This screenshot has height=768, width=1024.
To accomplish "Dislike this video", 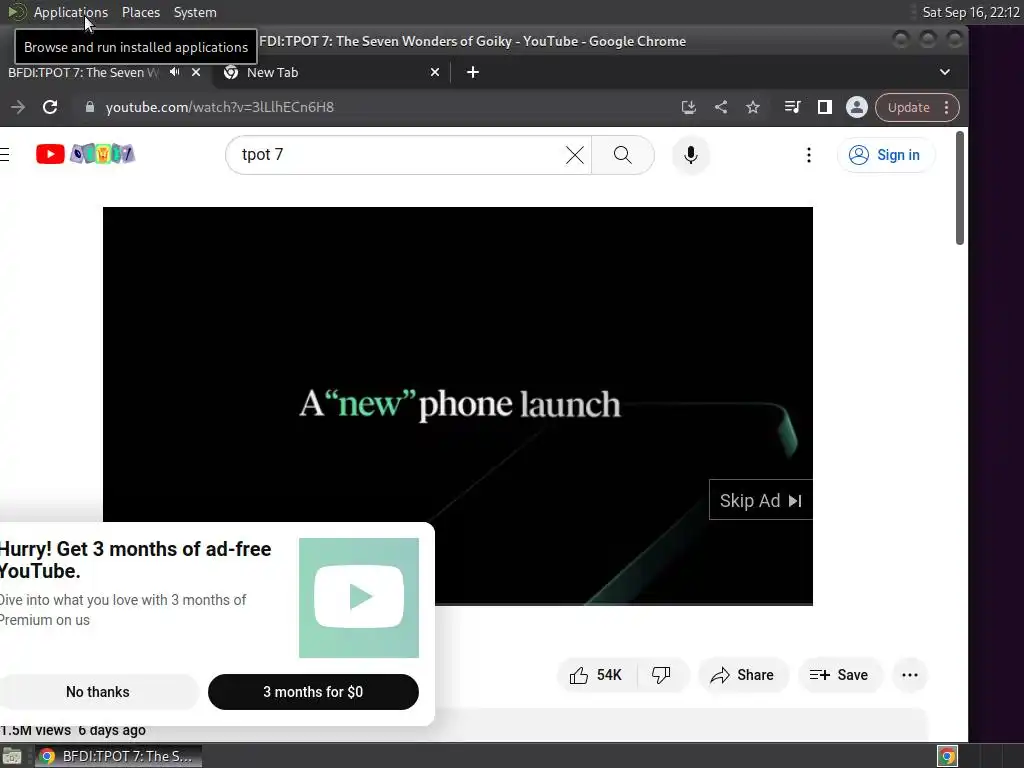I will point(662,675).
